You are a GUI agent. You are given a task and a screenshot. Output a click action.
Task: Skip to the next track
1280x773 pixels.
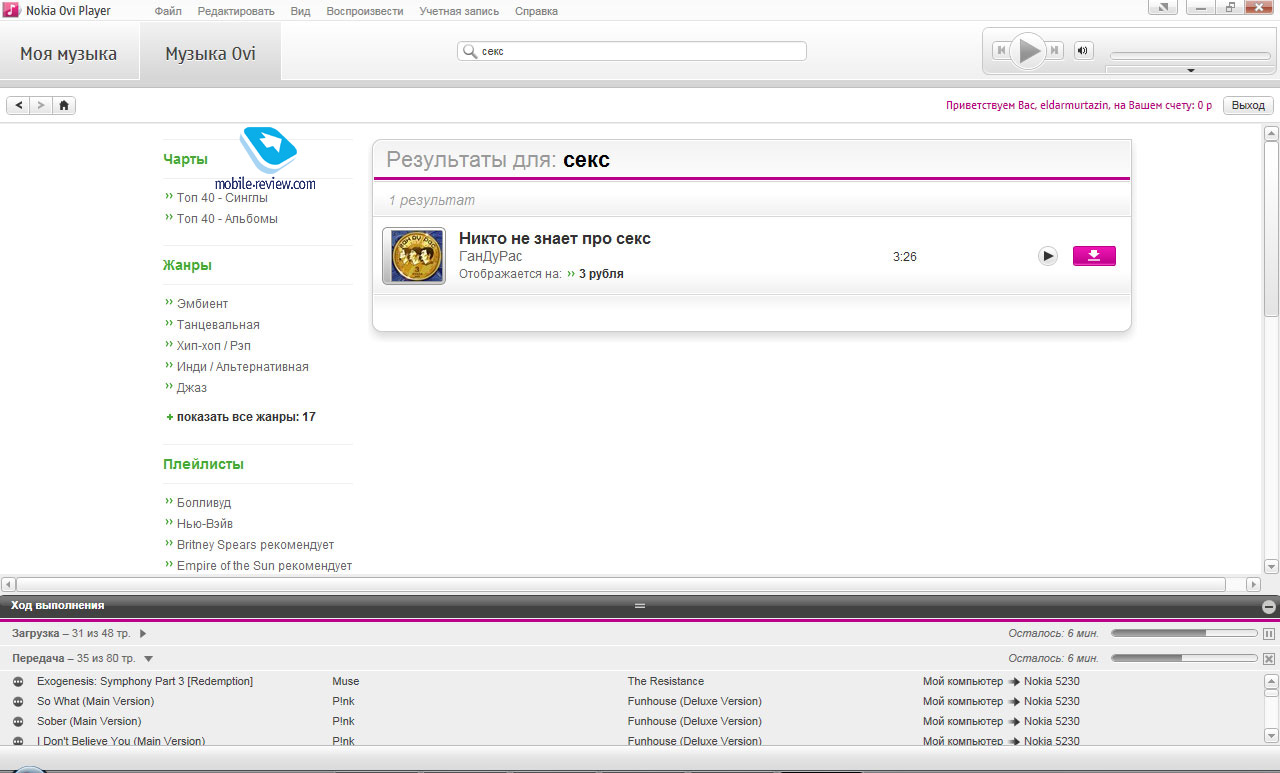point(1054,50)
